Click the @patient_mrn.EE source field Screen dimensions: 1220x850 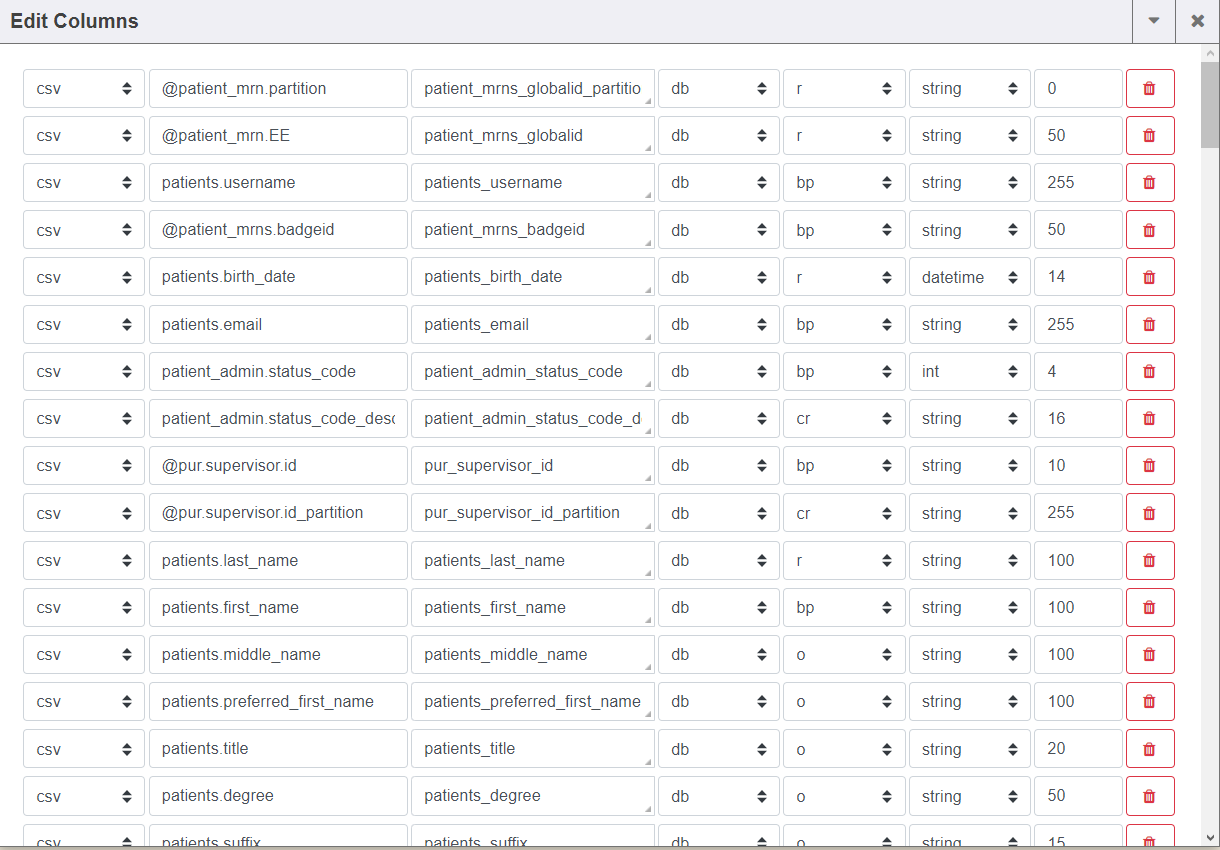pyautogui.click(x=277, y=135)
